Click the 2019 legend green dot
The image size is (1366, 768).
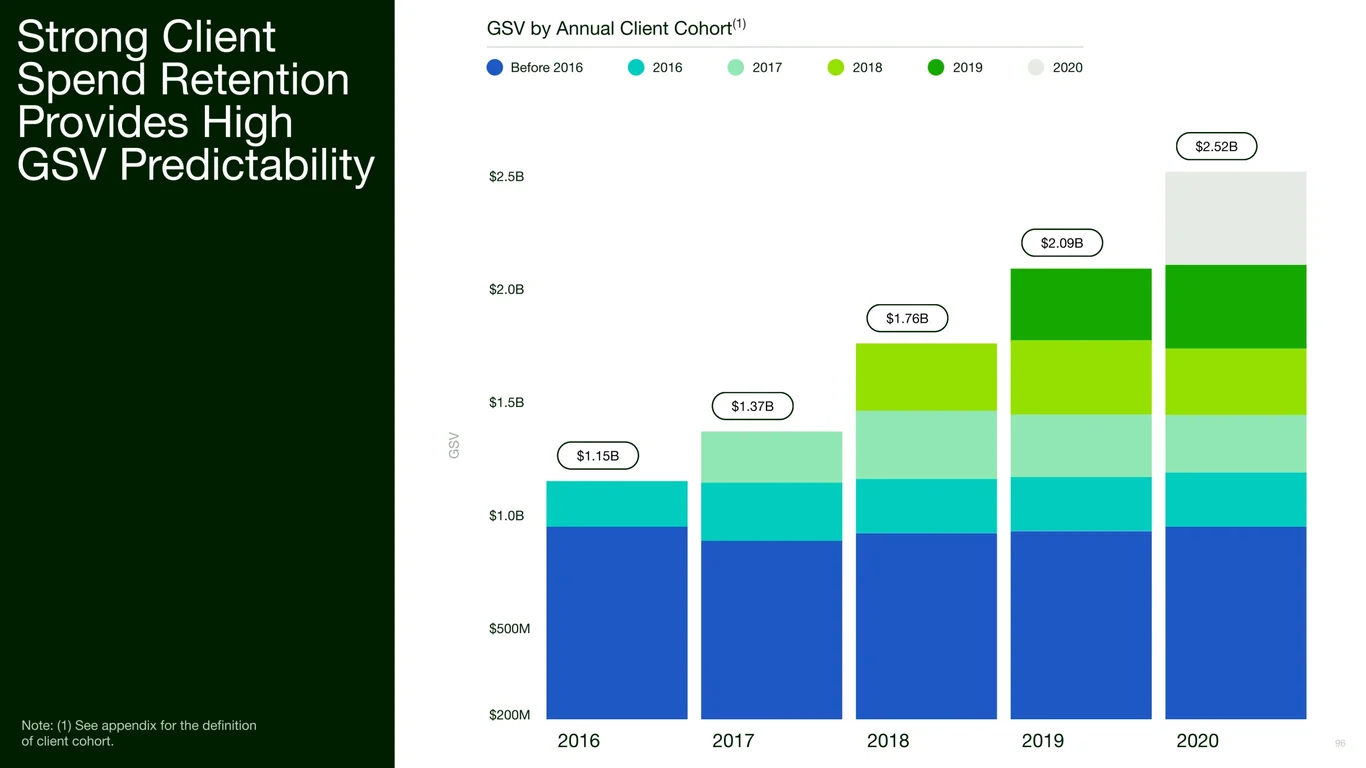pyautogui.click(x=936, y=68)
